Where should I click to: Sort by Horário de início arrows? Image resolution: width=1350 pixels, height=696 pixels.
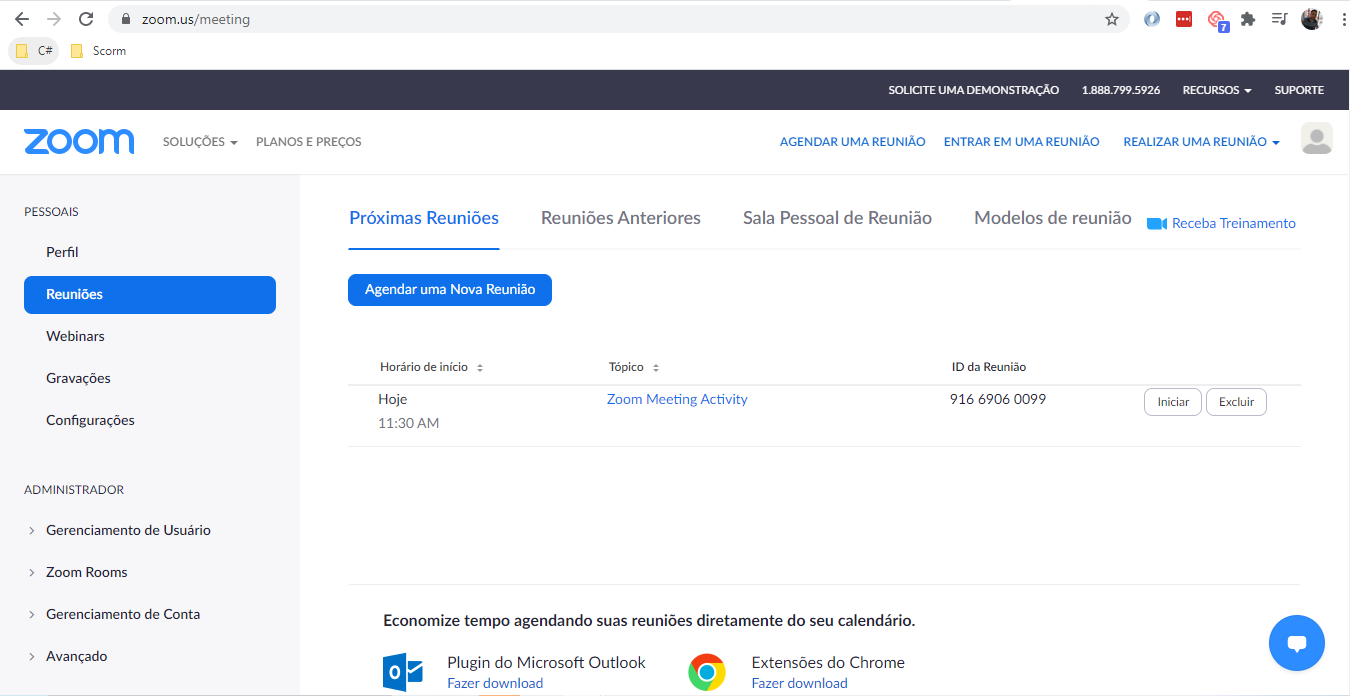coord(480,368)
